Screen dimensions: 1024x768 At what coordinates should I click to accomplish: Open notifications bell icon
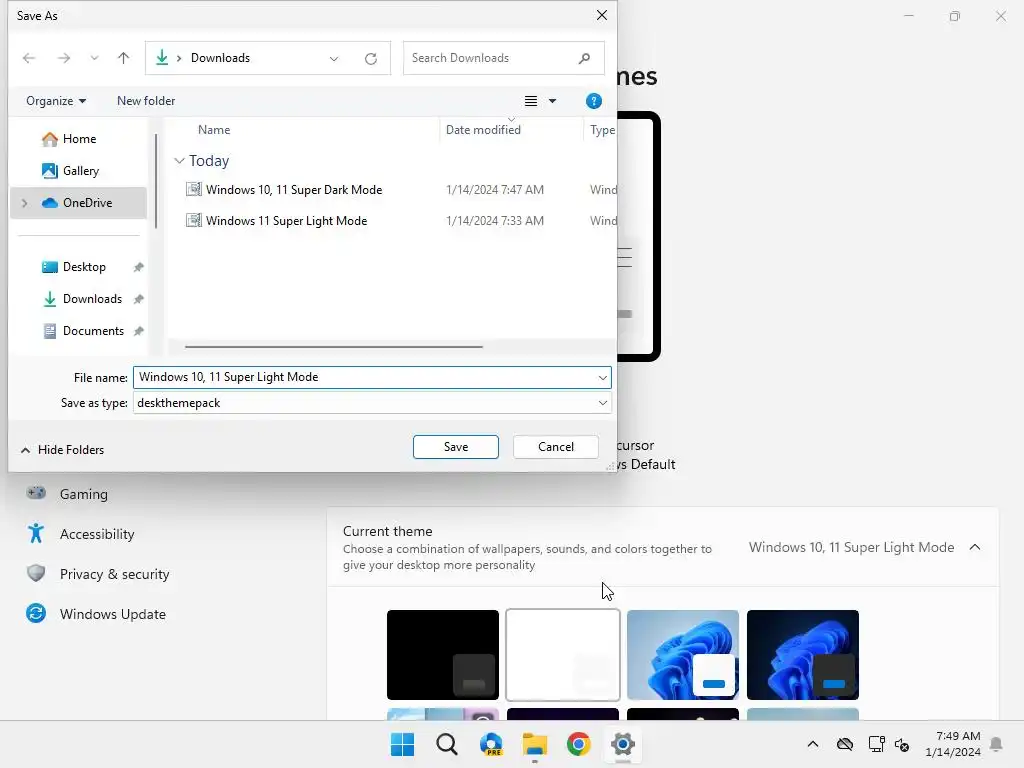[x=997, y=744]
